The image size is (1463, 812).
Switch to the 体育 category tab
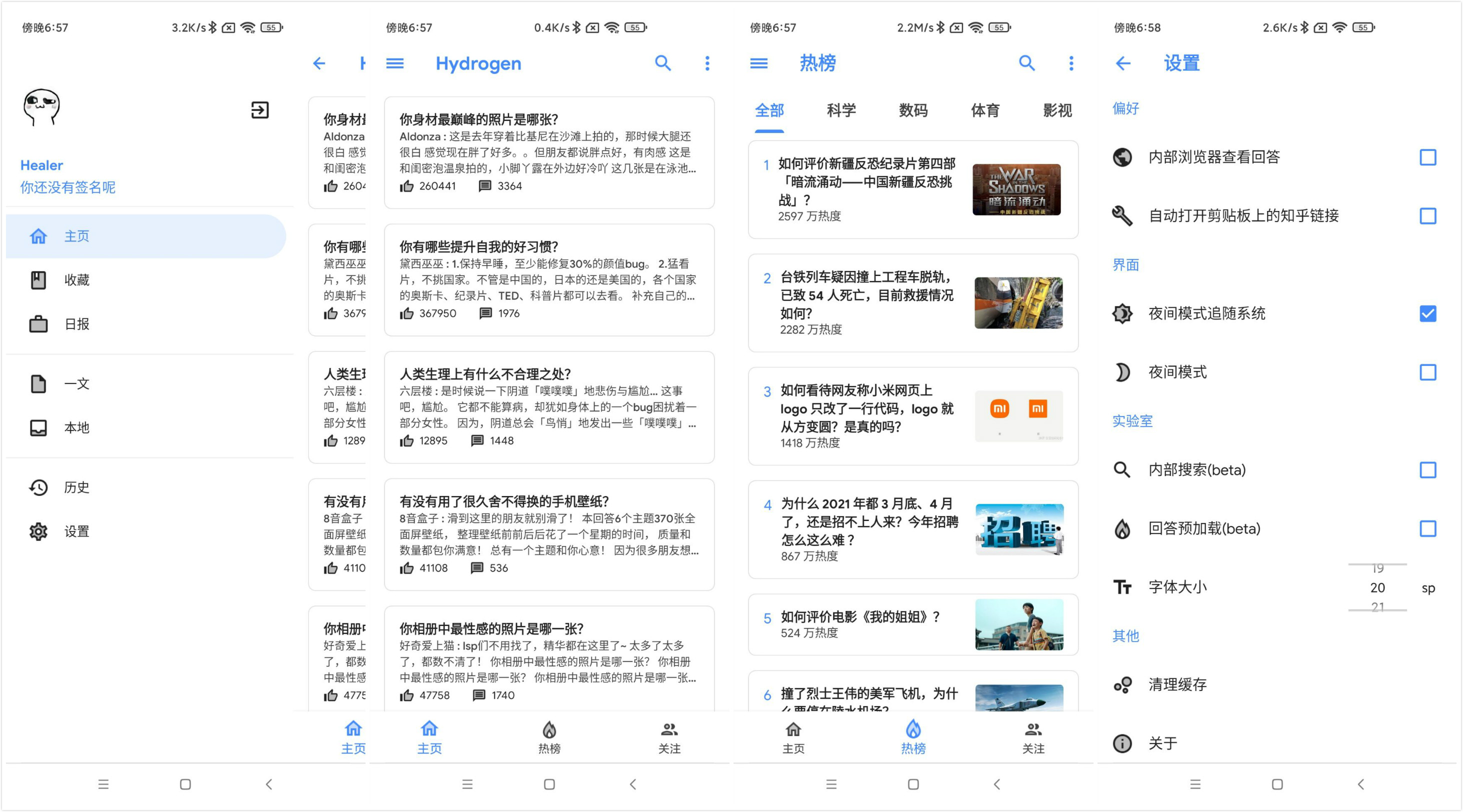[x=985, y=110]
